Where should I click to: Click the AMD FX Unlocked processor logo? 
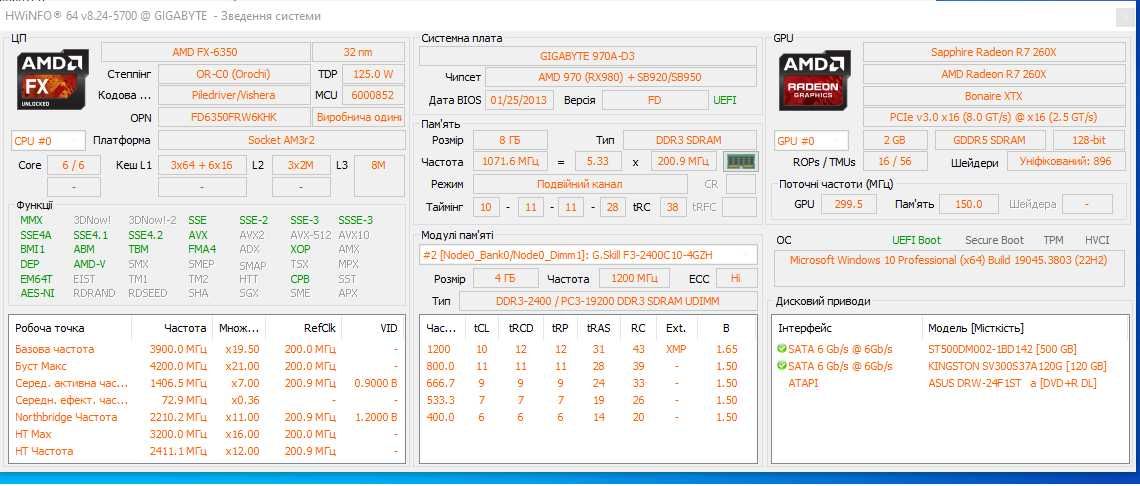pos(54,79)
